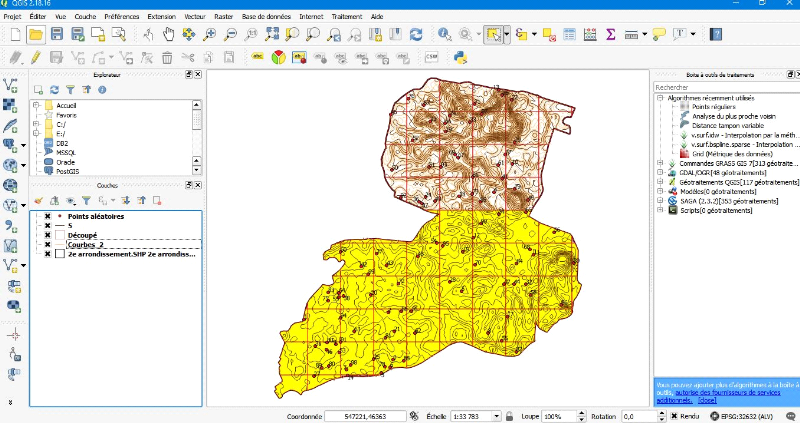This screenshot has width=800, height=423.
Task: Select the Courbes_2 layer
Action: click(x=85, y=245)
